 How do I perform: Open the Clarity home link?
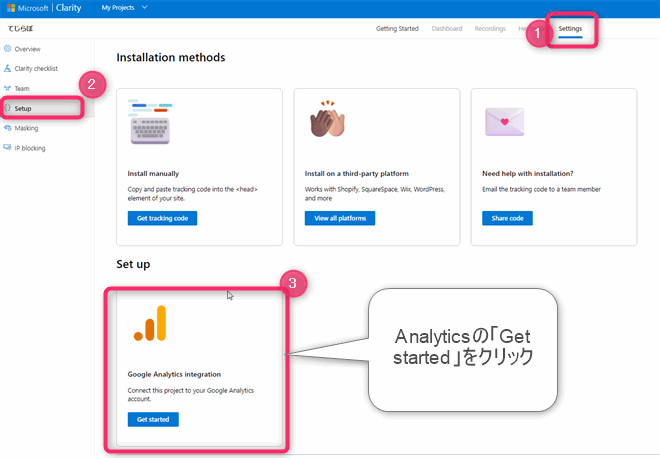[x=69, y=8]
